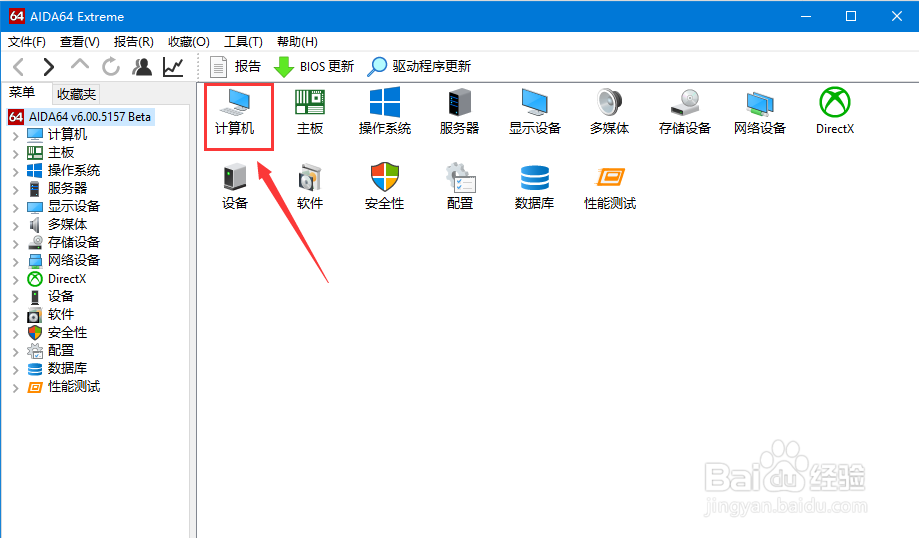Select 数据库 in the sidebar tree
The height and width of the screenshot is (538, 919).
tap(67, 369)
